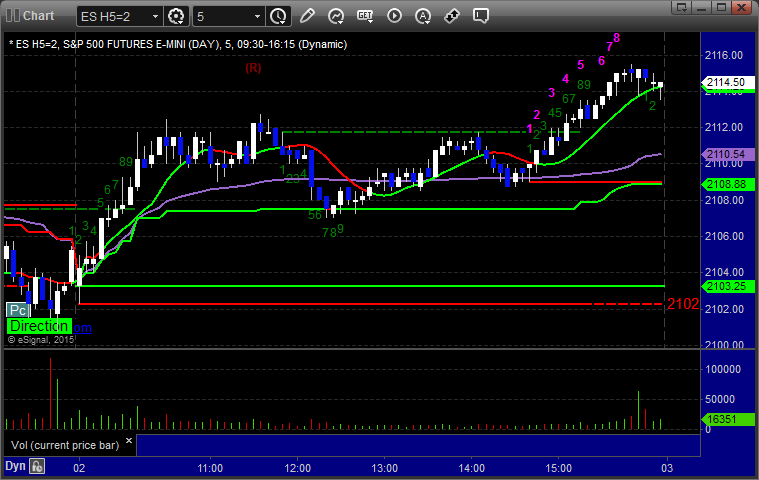Open the GET studies menu
The image size is (759, 480).
pyautogui.click(x=364, y=16)
